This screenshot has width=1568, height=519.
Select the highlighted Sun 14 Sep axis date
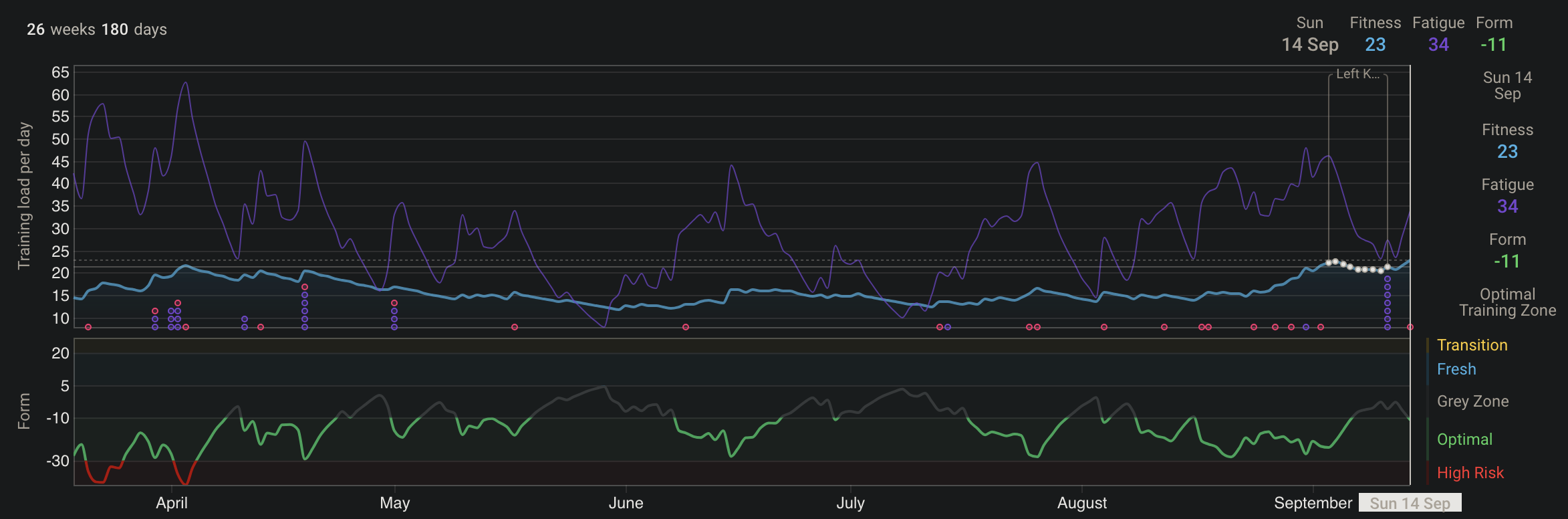(x=1410, y=503)
